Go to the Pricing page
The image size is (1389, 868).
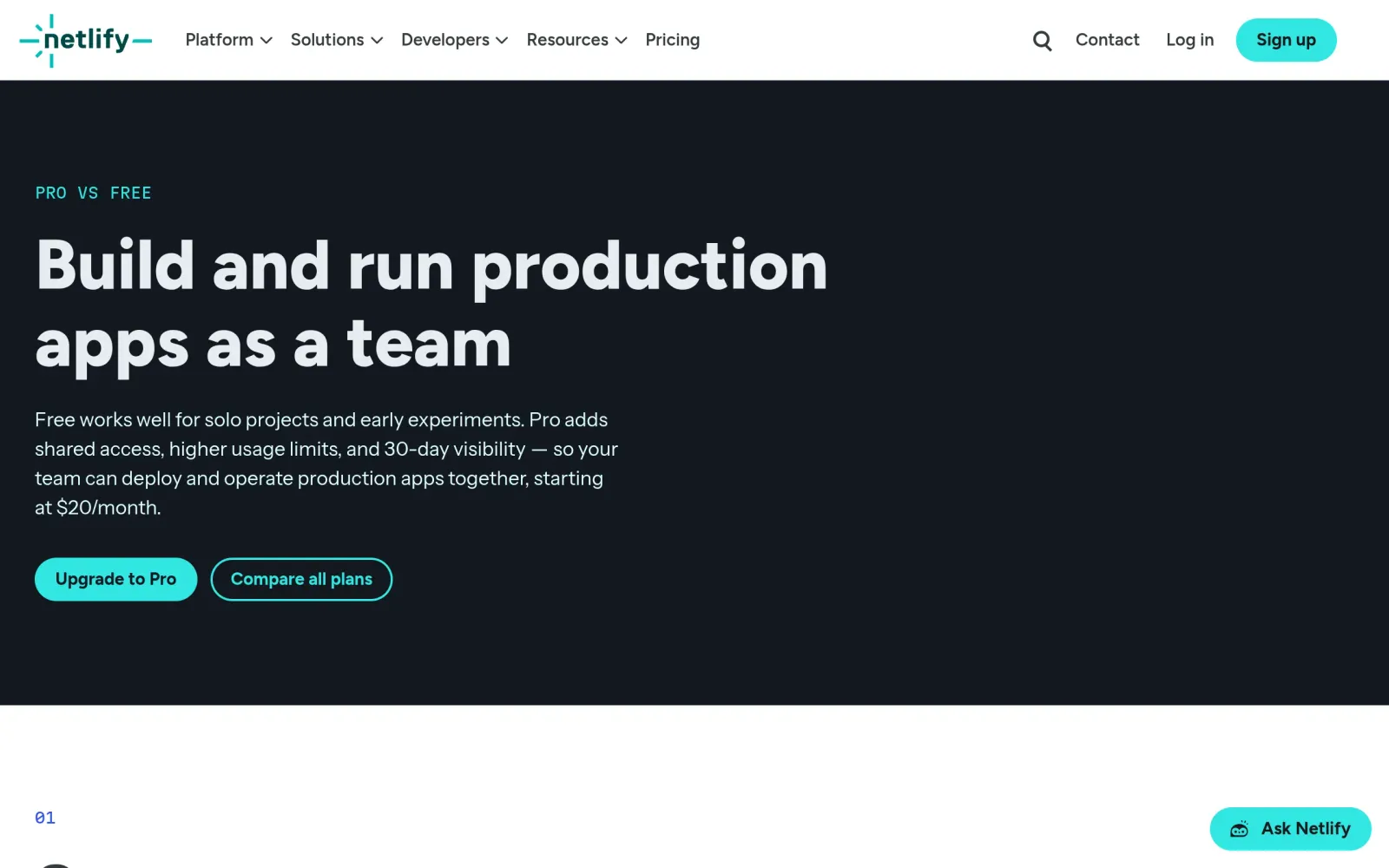coord(673,40)
